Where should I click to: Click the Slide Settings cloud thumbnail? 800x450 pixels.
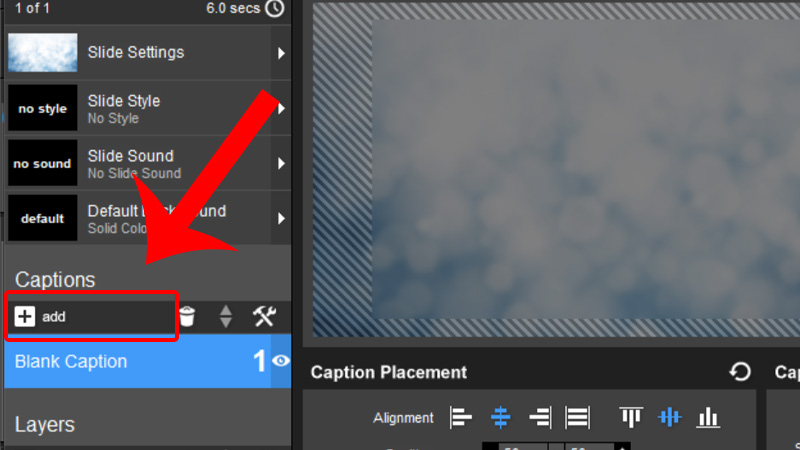43,53
